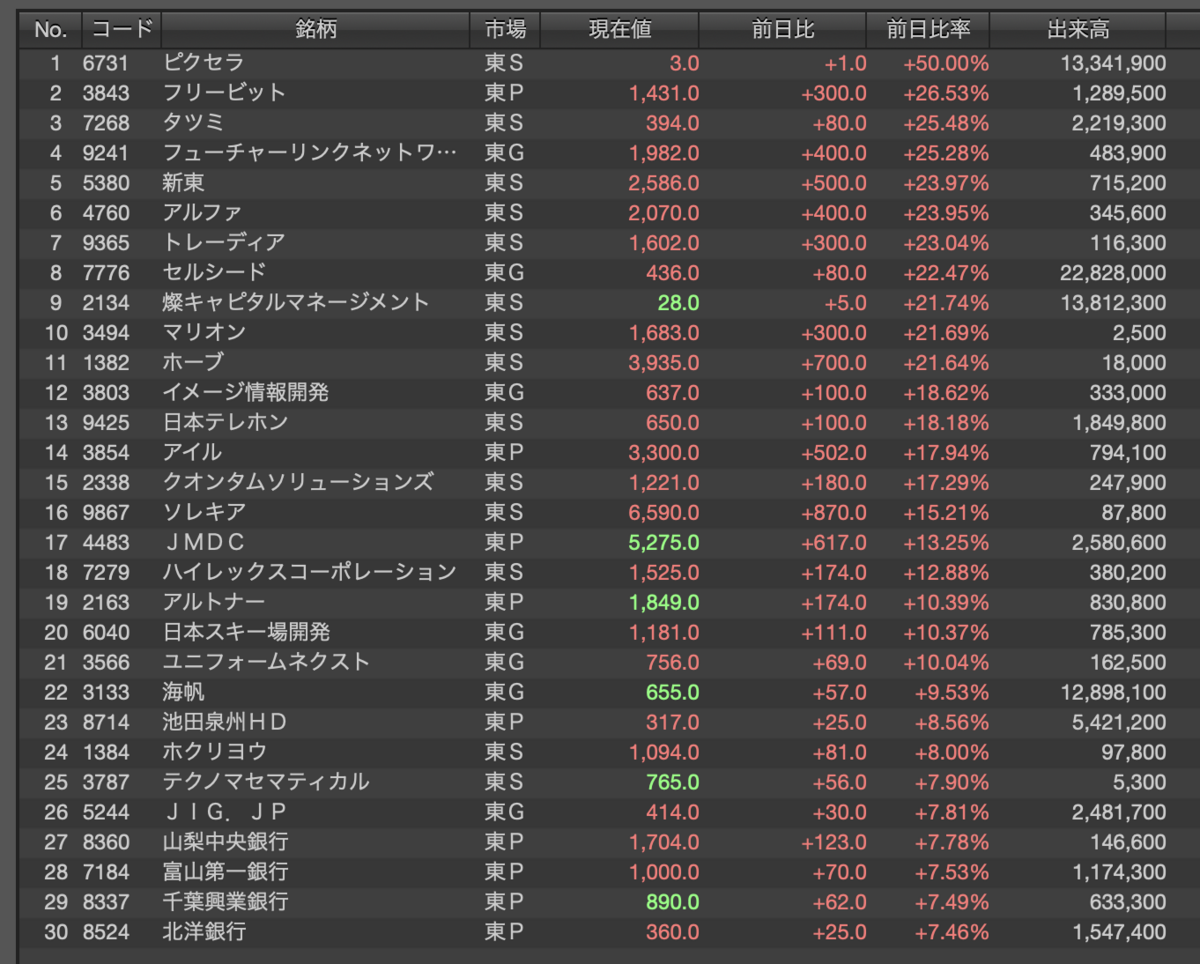Select the ソレキア stock name
Viewport: 1200px width, 964px height.
coord(204,512)
